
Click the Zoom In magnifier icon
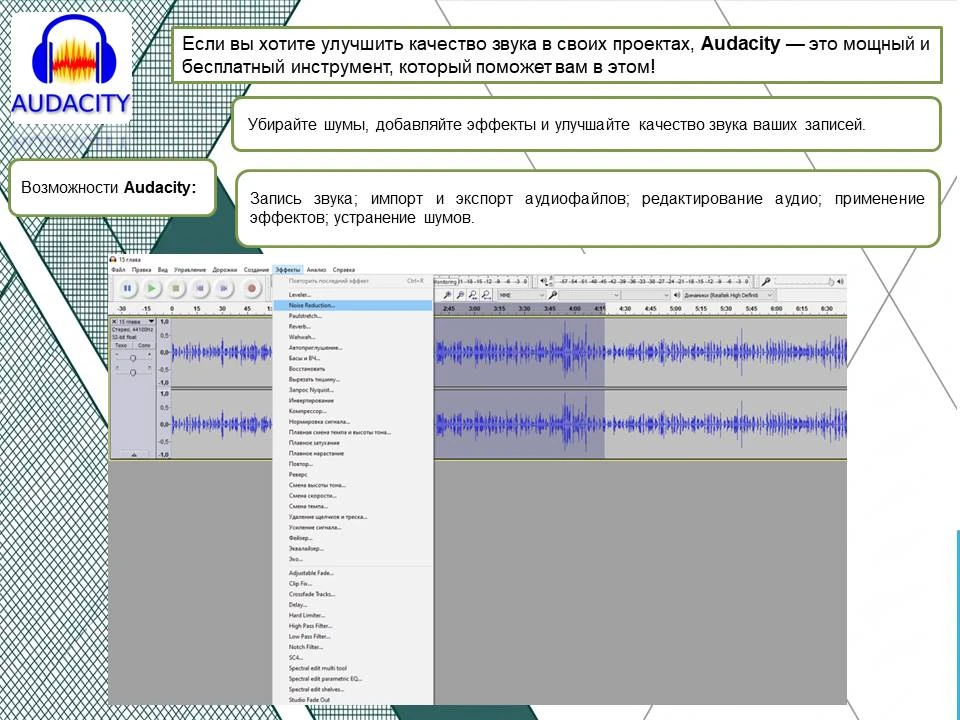[448, 295]
